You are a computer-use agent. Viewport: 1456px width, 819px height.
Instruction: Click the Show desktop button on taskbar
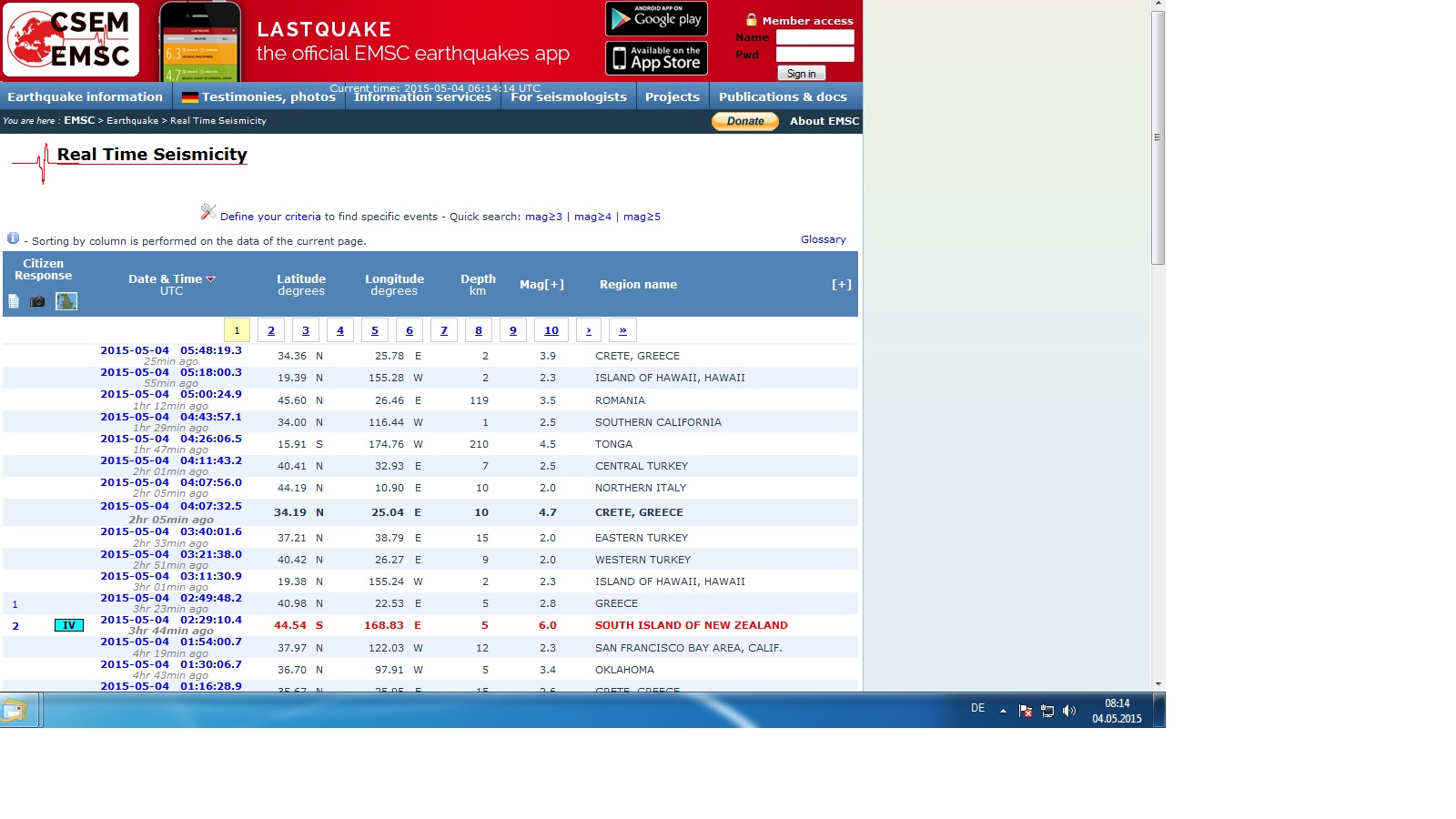pos(1159,710)
